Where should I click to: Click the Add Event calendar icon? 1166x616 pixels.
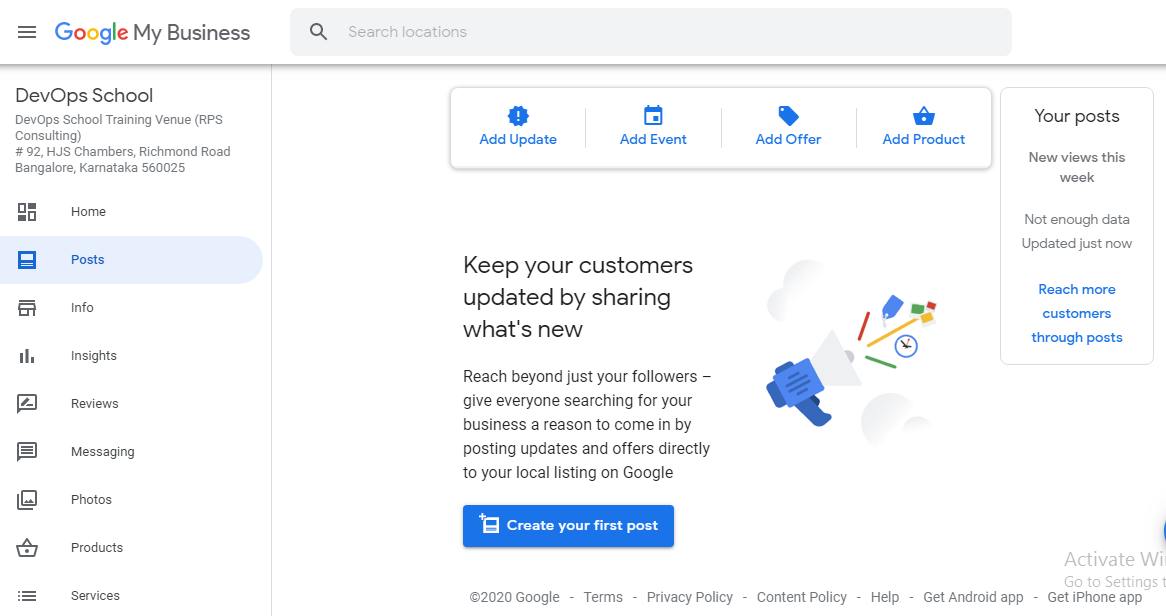653,115
